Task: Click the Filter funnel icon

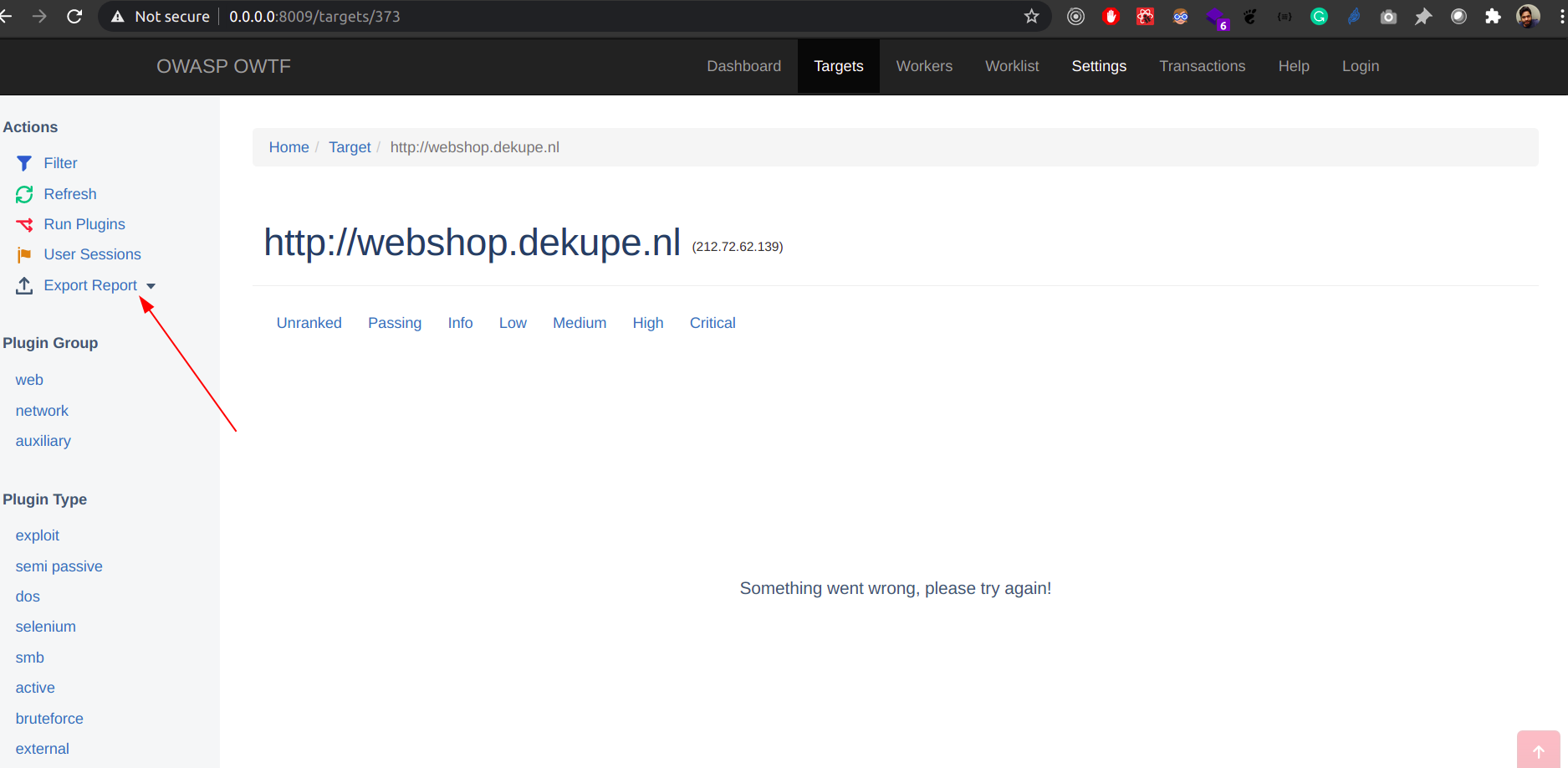Action: pos(24,163)
